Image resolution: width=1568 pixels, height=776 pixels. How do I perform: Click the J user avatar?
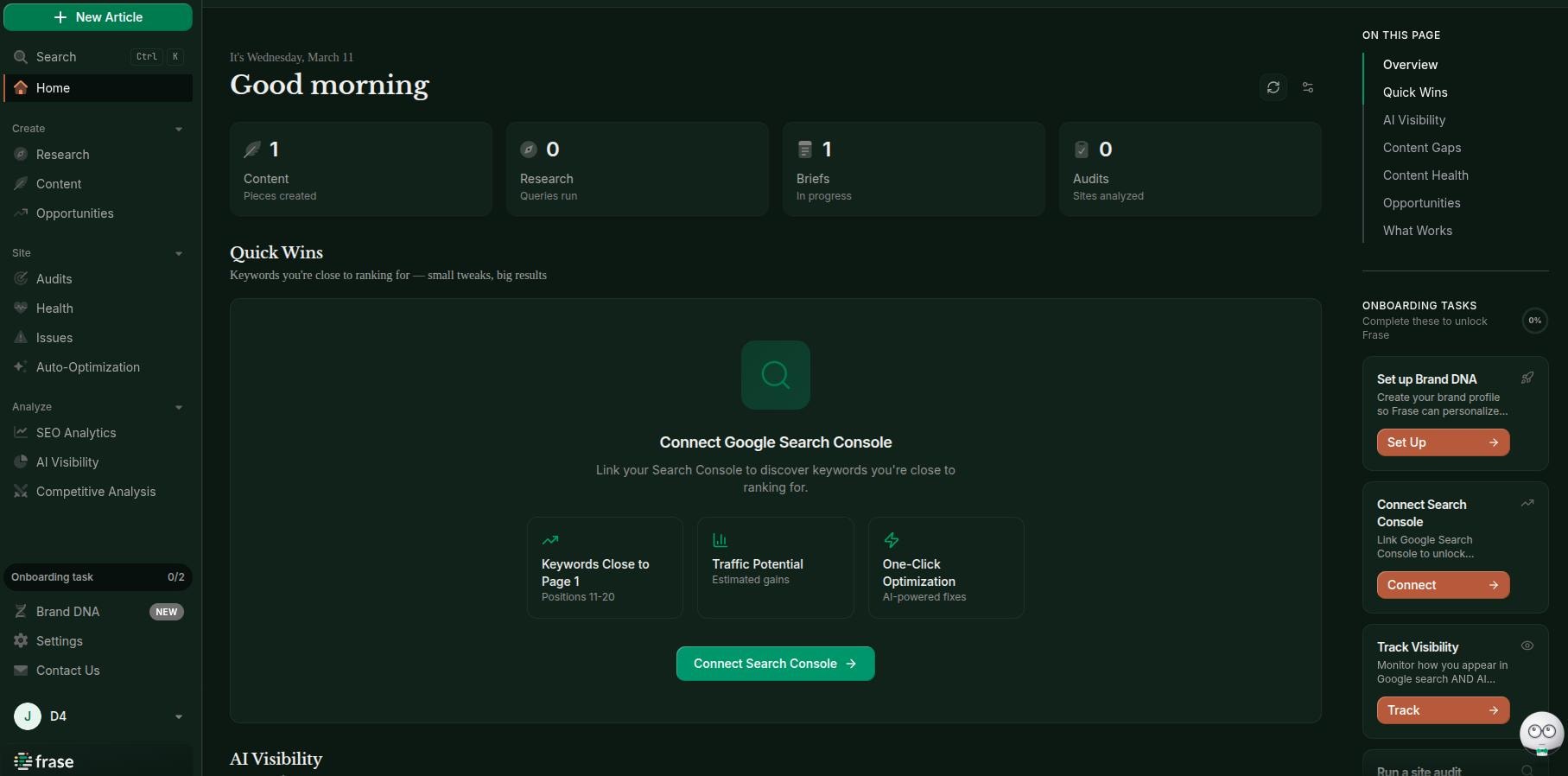click(x=28, y=716)
